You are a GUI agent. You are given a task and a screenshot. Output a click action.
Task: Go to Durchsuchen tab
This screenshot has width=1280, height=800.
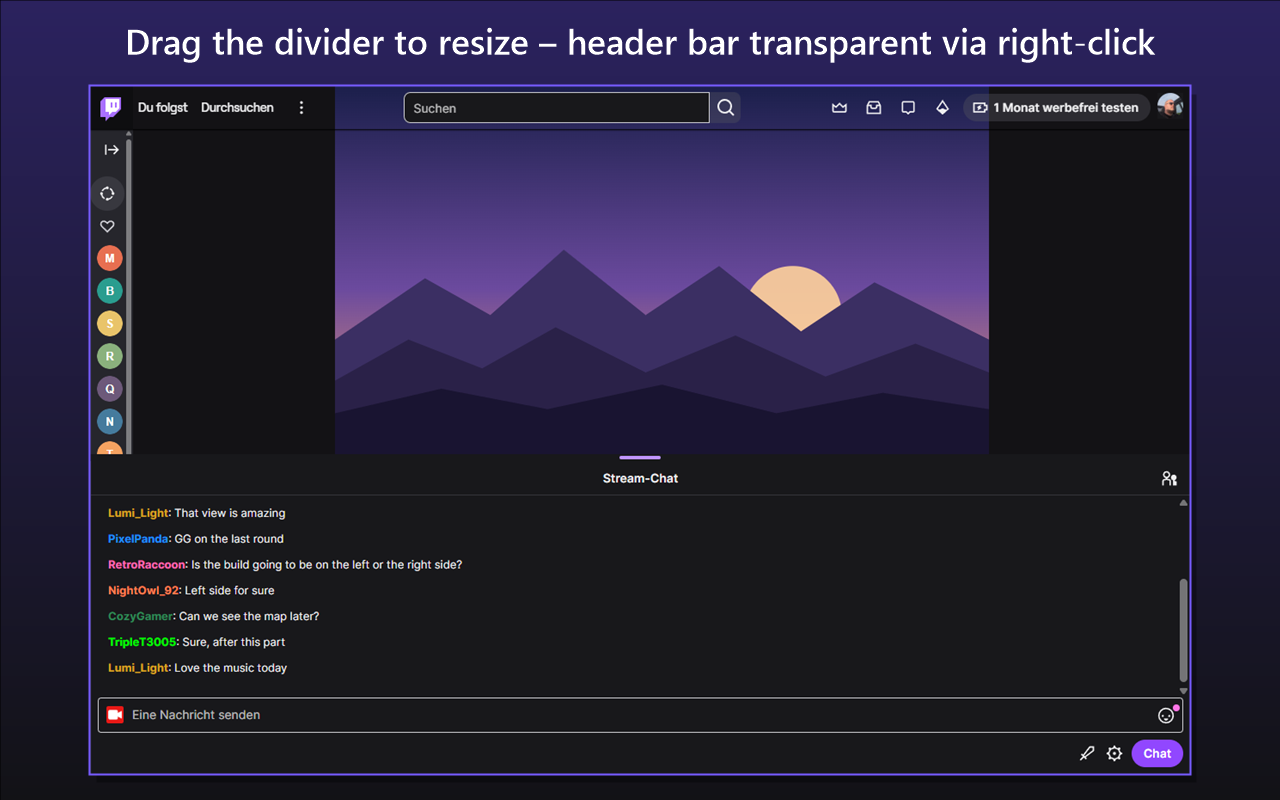[237, 108]
